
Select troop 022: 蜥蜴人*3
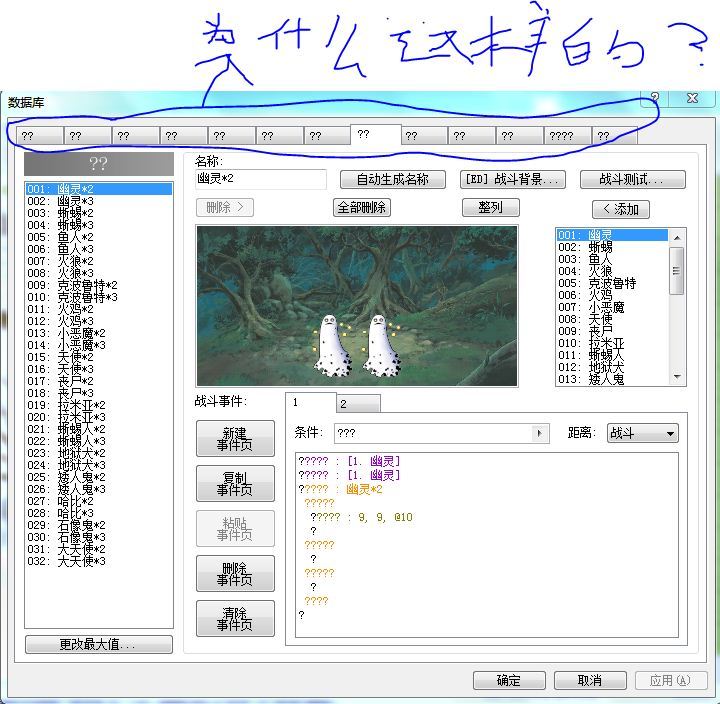(99, 441)
